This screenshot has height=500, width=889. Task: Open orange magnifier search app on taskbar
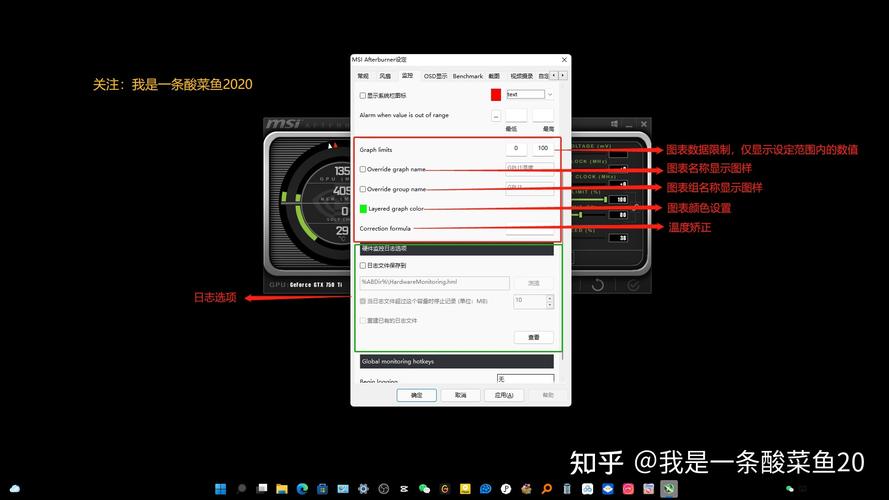click(x=547, y=489)
